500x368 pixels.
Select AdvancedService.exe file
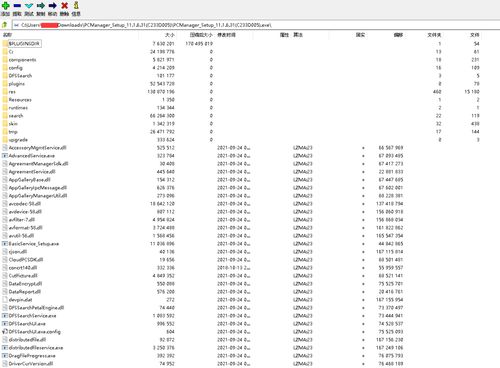tap(32, 156)
